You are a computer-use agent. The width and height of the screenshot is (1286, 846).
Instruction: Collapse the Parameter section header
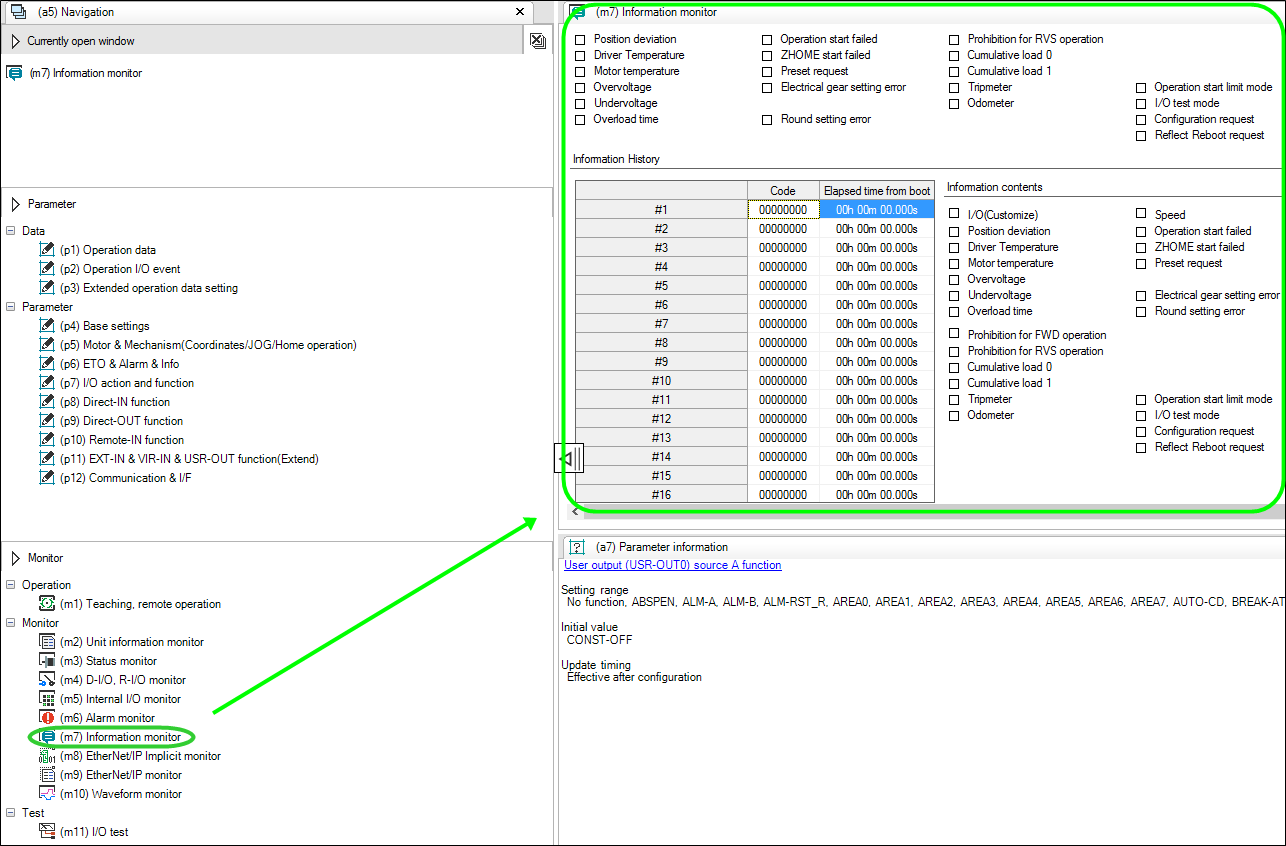[15, 204]
